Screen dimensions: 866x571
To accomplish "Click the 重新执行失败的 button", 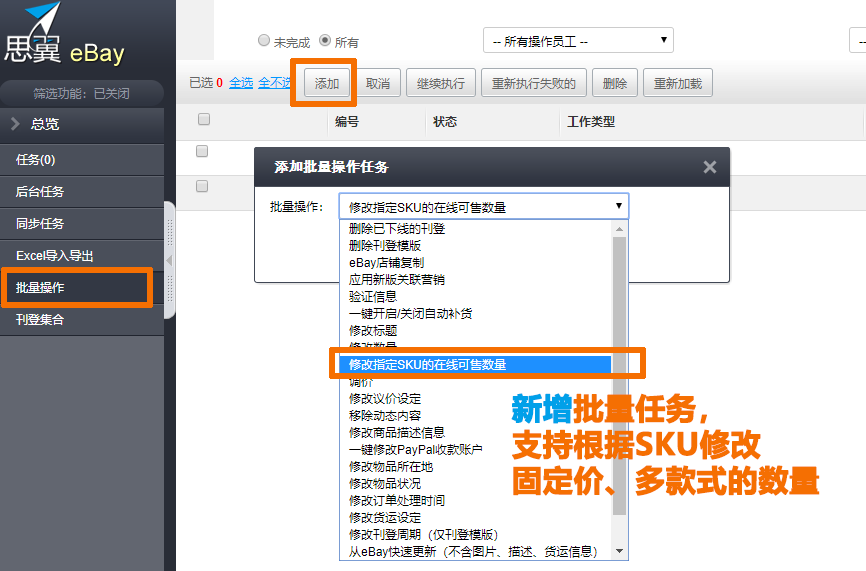I will click(534, 83).
